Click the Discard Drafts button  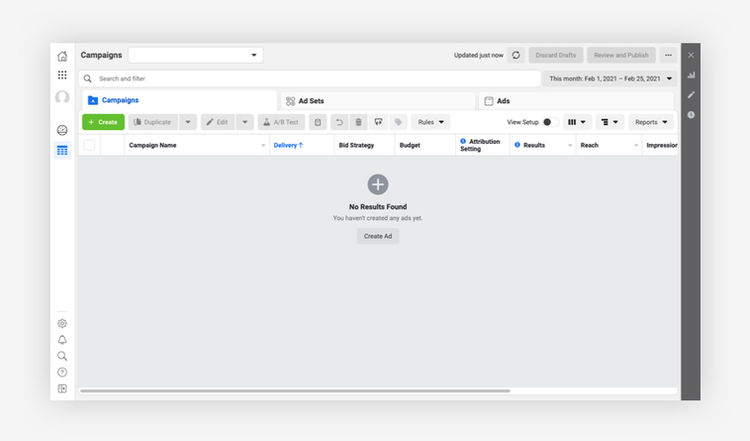tap(556, 55)
